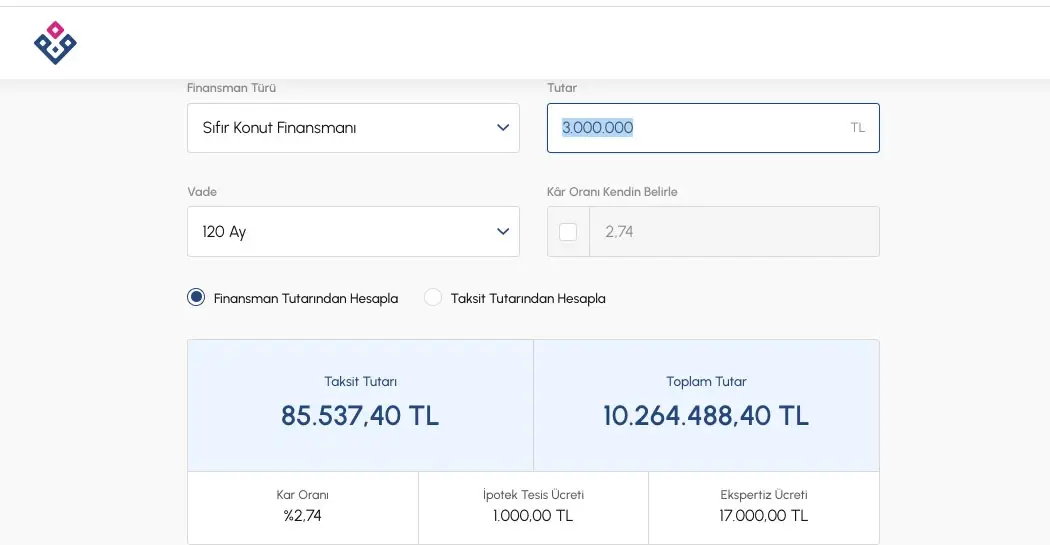Enable the Kâr Oranı Kendin Belirle checkbox
The width and height of the screenshot is (1050, 545).
point(568,232)
